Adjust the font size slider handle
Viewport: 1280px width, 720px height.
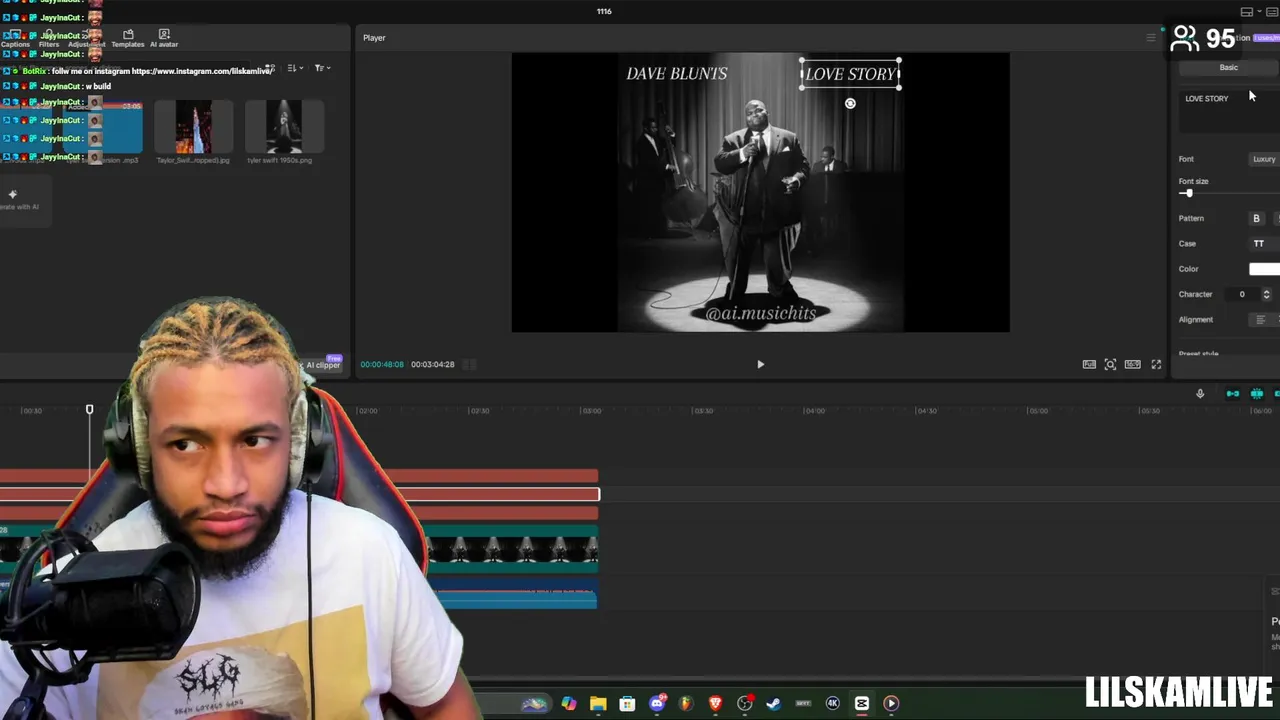[x=1188, y=193]
